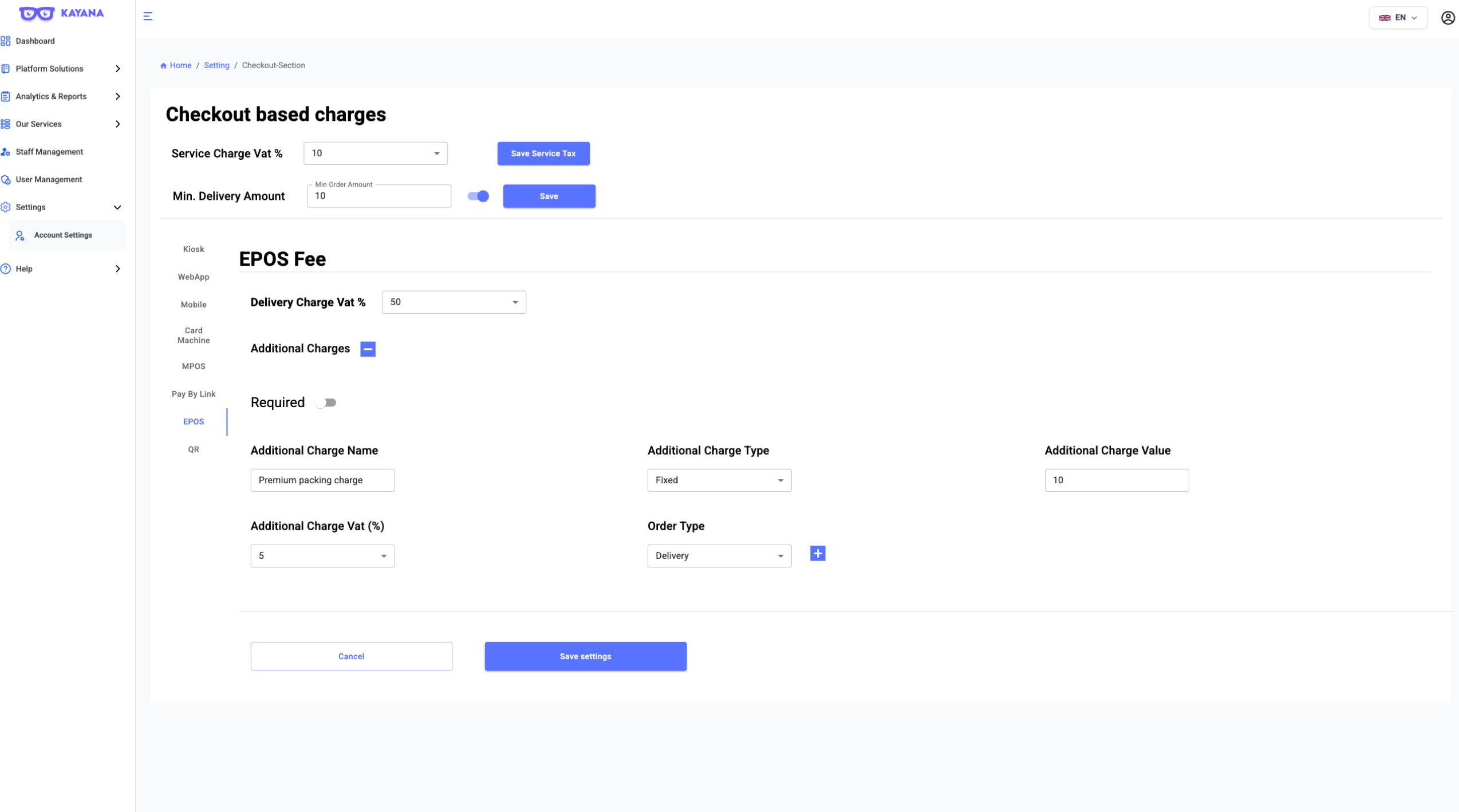Collapse the Settings chevron
The width and height of the screenshot is (1459, 812).
[x=117, y=207]
